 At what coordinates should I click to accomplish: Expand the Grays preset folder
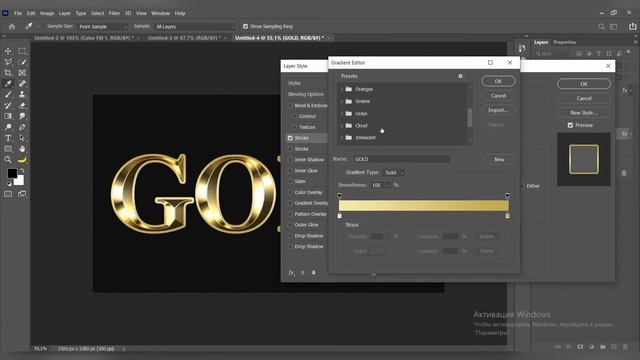pos(342,113)
